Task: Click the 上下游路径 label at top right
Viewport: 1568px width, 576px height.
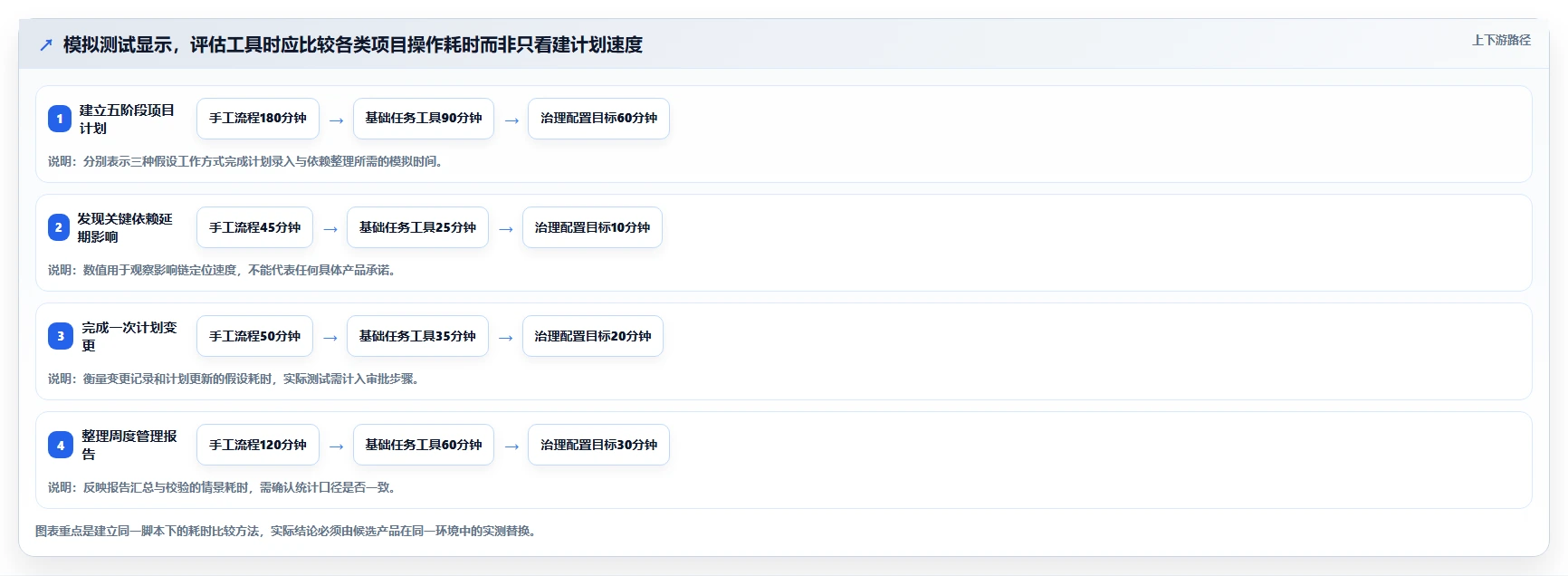Action: click(1501, 40)
